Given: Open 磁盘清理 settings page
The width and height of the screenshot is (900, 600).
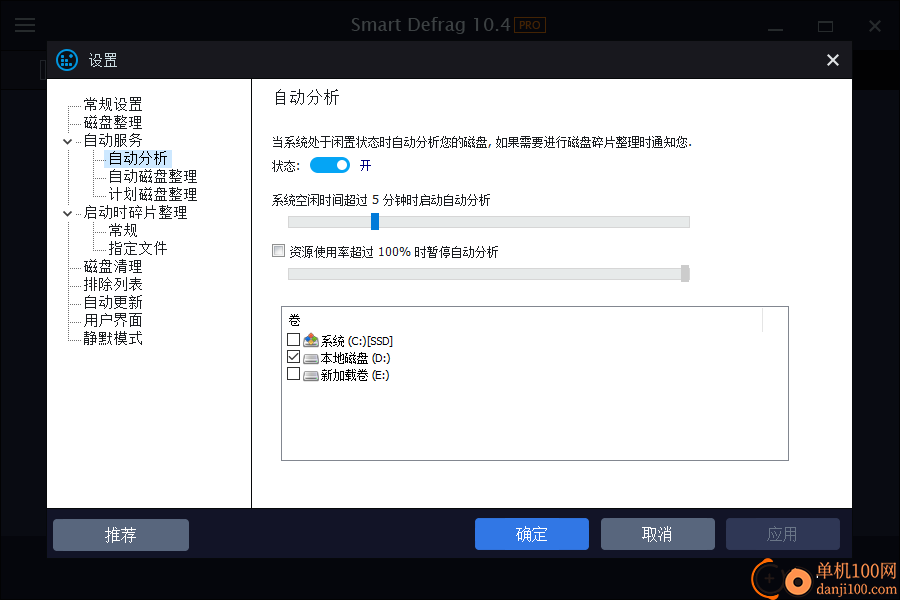Looking at the screenshot, I should (x=112, y=266).
